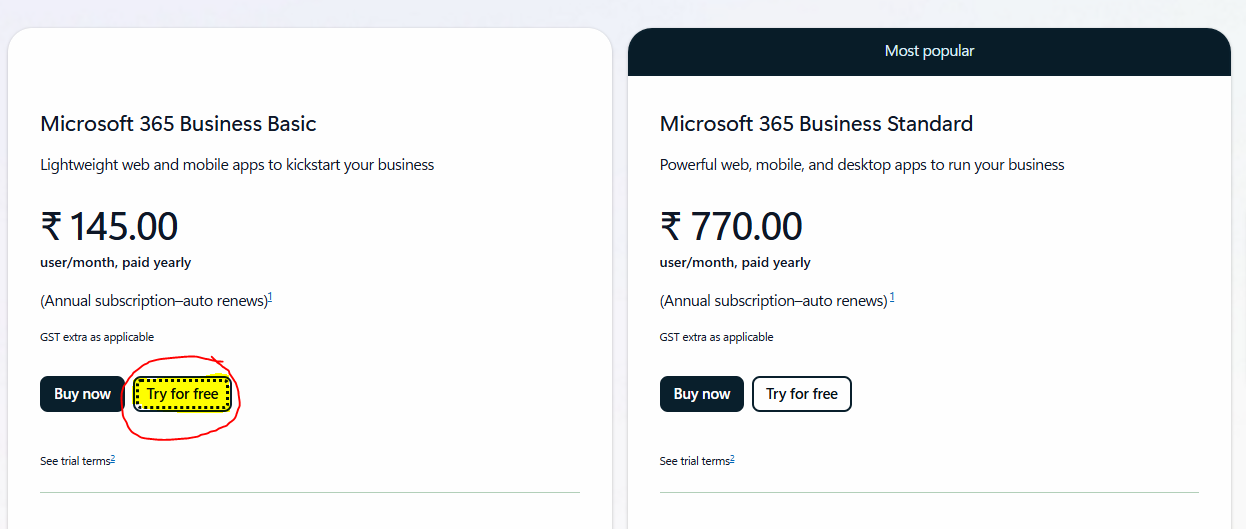This screenshot has width=1246, height=529.
Task: Open footnote 2 after Standard trial terms
Action: click(x=733, y=458)
